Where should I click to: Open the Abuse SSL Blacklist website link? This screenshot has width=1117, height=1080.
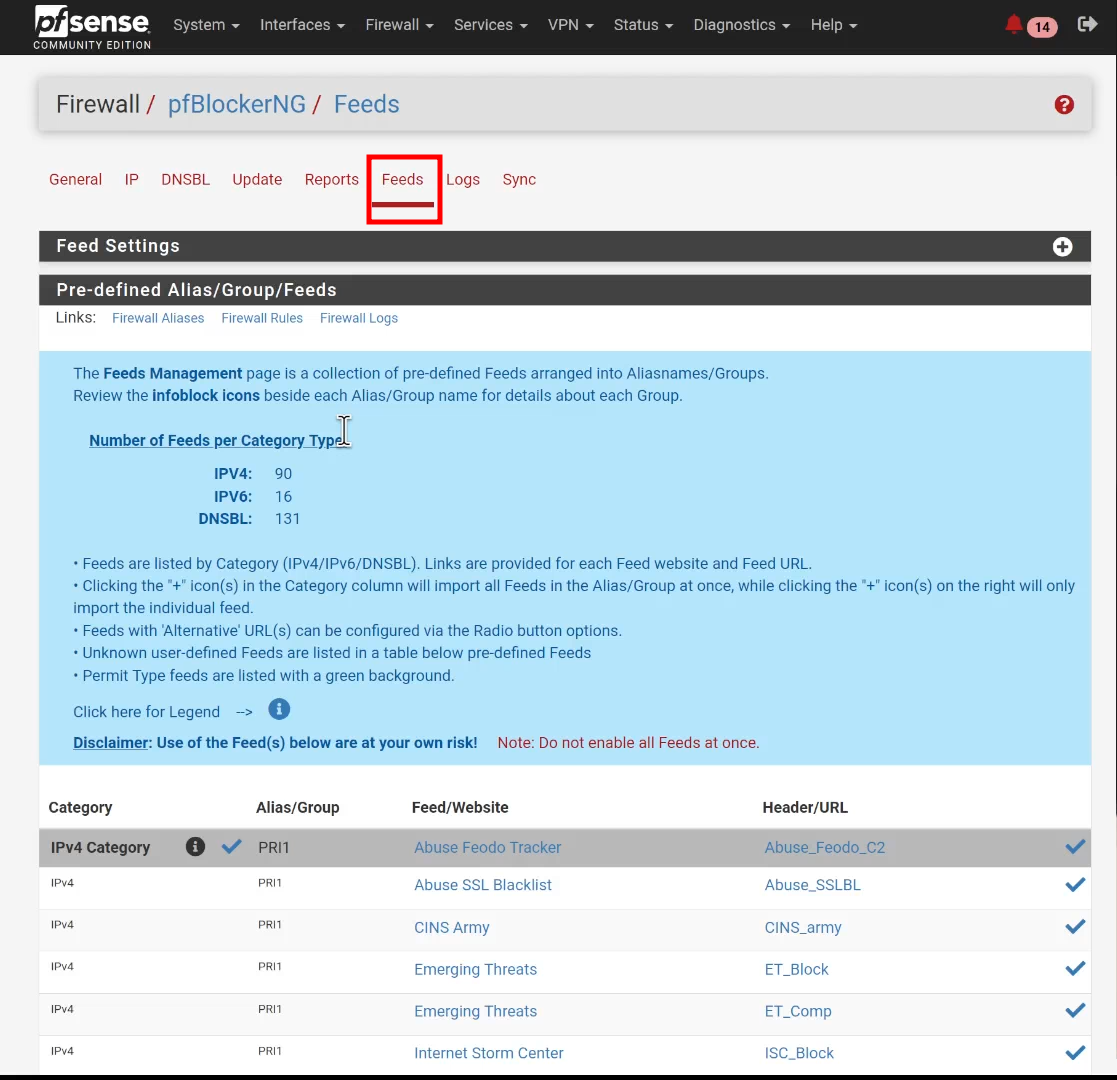(483, 885)
